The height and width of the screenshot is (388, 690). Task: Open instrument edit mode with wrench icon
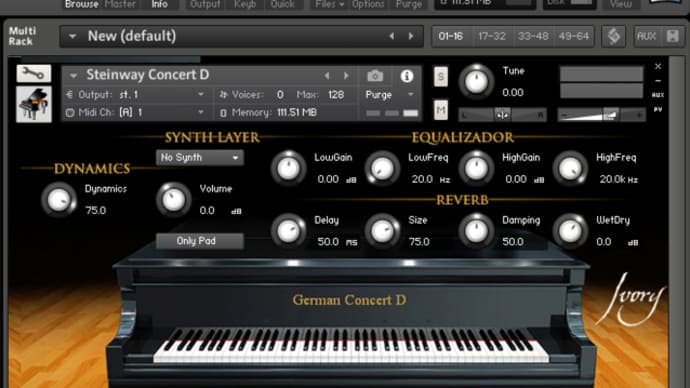point(34,73)
